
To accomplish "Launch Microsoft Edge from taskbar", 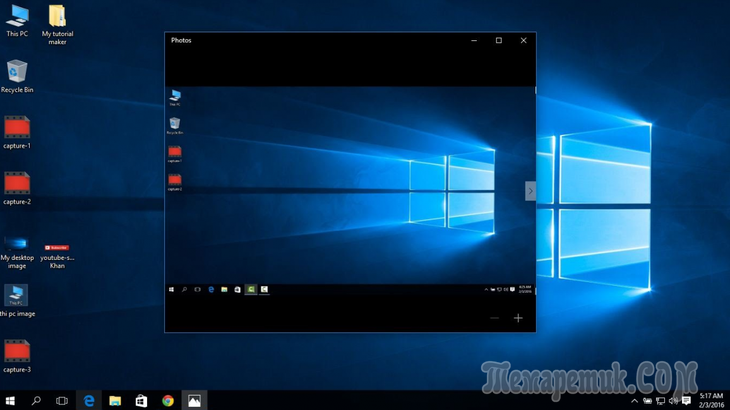I will coord(88,400).
